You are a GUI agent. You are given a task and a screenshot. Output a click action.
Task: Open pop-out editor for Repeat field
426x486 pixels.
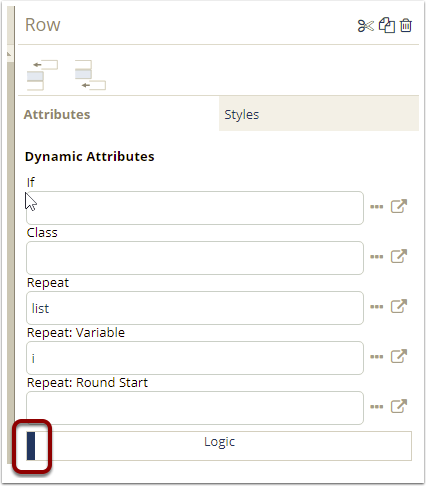click(399, 306)
